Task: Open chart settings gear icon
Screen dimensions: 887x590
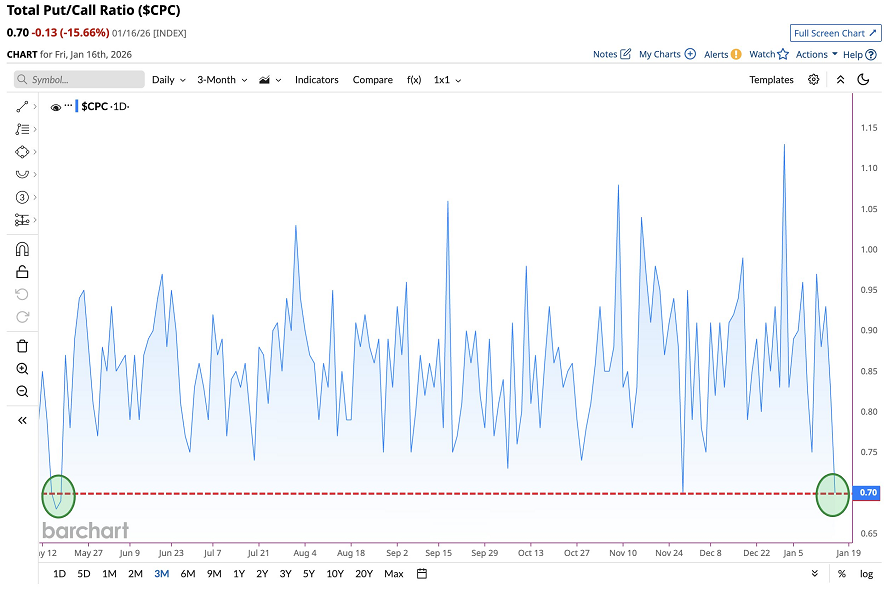Action: point(814,80)
